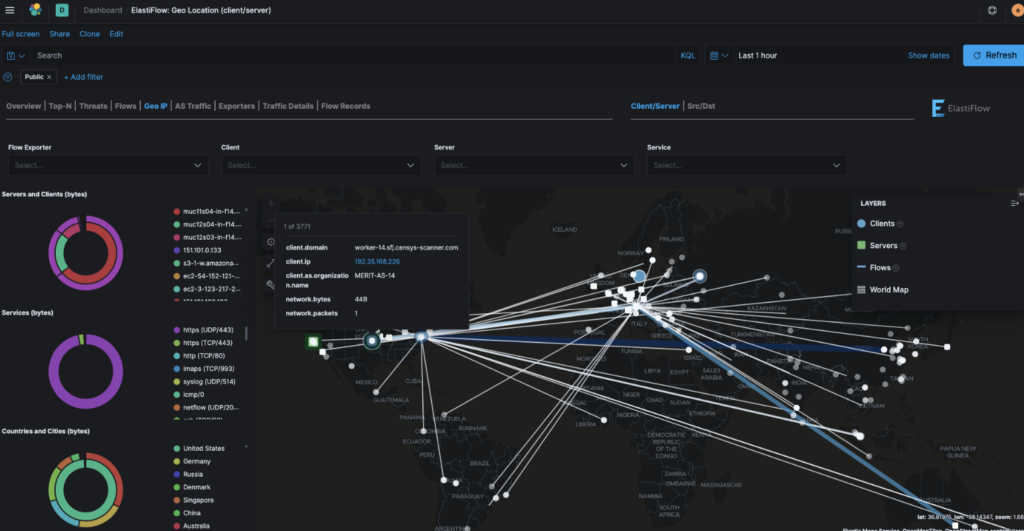
Task: Click the large client circle near Finland
Action: pos(699,276)
